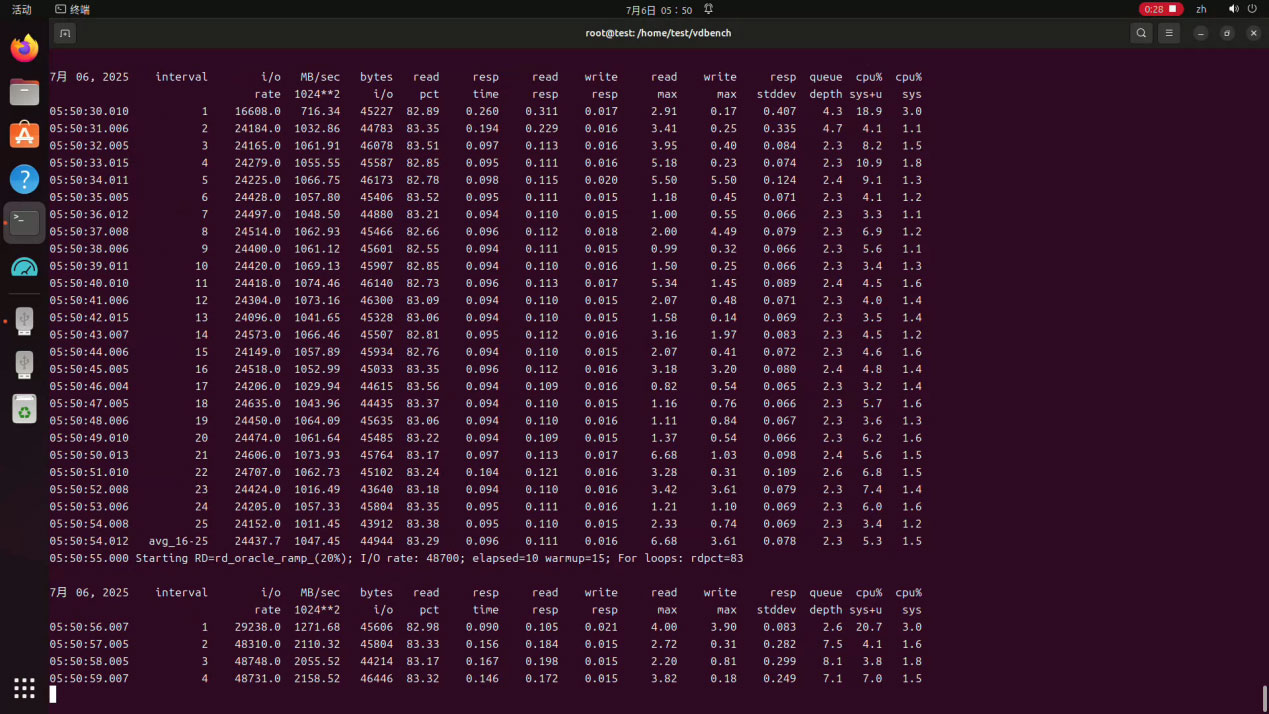The image size is (1269, 714).
Task: Show the applications grid
Action: (x=24, y=688)
